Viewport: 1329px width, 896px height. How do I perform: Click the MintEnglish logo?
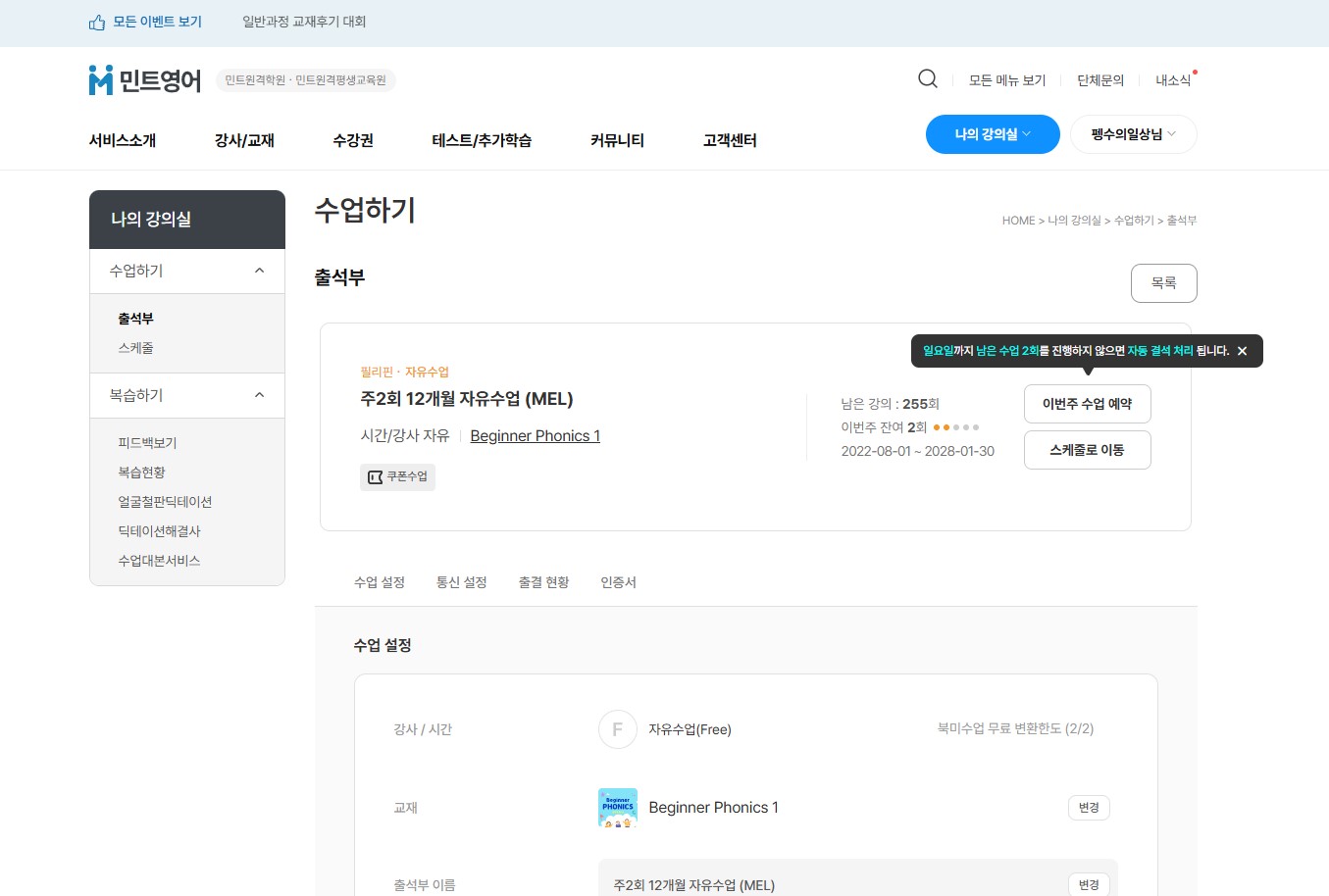145,80
